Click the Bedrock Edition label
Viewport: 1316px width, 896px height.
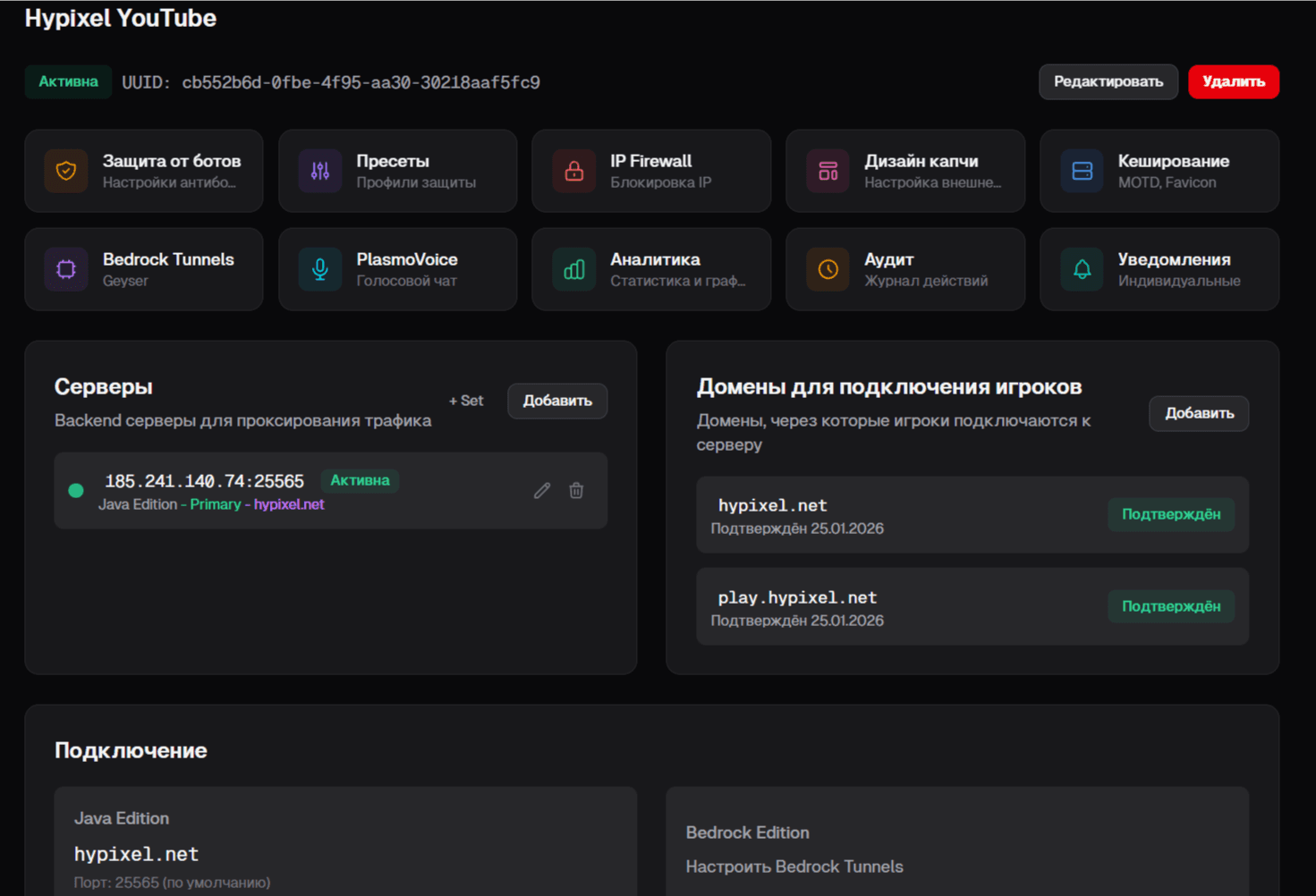click(748, 833)
